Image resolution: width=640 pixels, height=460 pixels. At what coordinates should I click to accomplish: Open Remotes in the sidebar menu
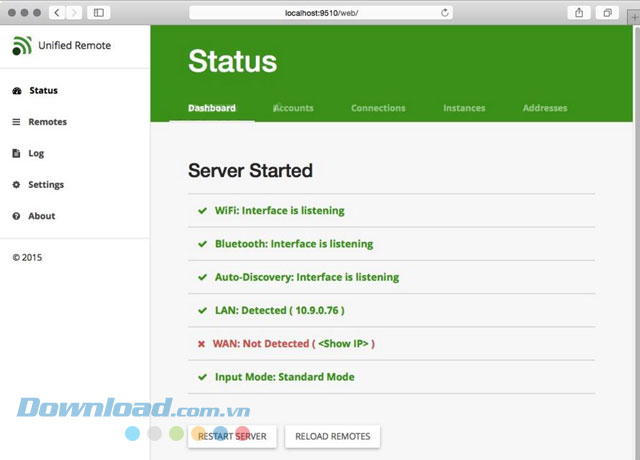click(x=48, y=122)
